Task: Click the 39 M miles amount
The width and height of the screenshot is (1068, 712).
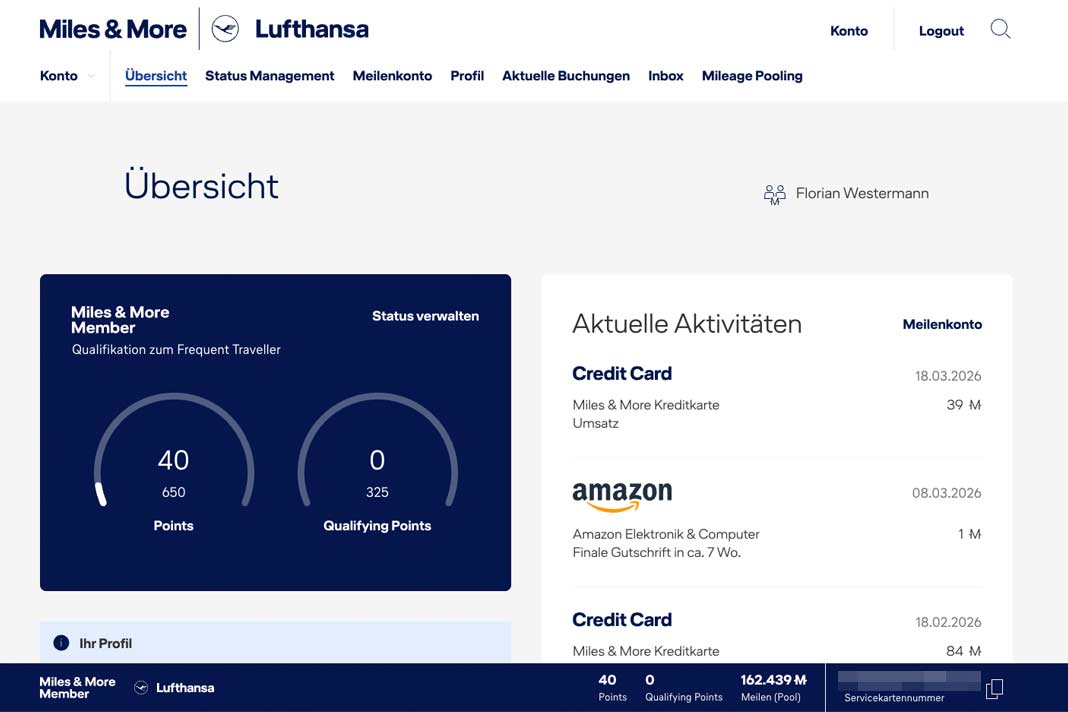Action: click(963, 405)
